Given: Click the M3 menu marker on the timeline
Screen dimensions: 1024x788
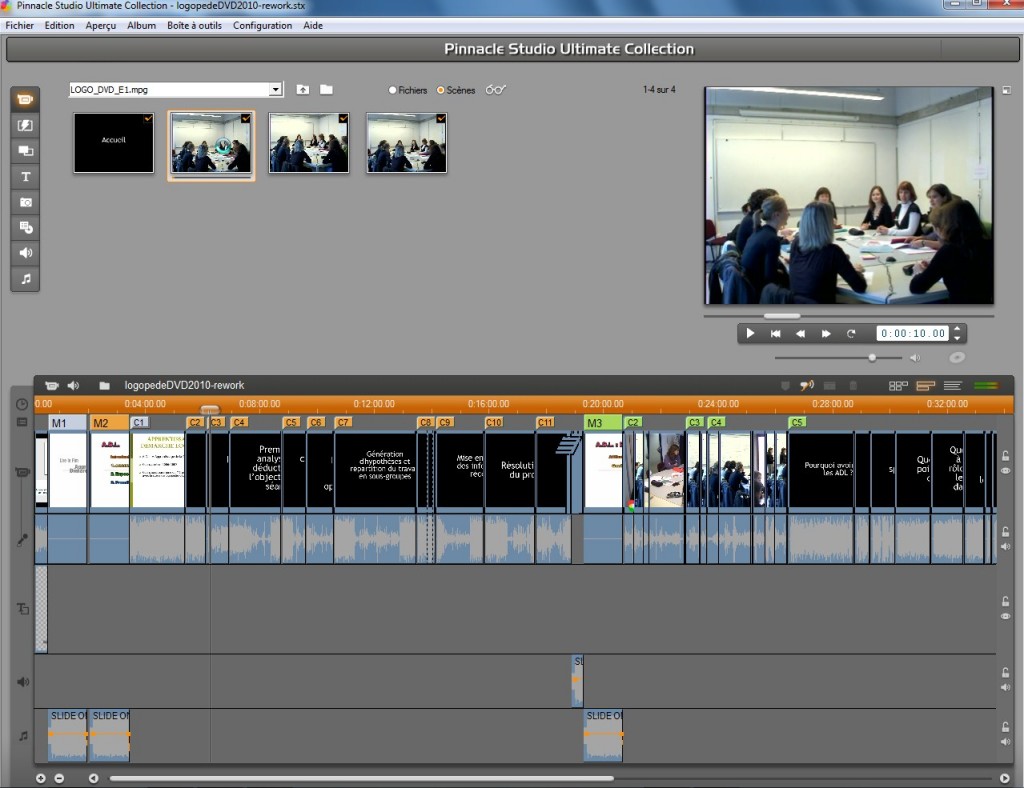Looking at the screenshot, I should pyautogui.click(x=597, y=423).
